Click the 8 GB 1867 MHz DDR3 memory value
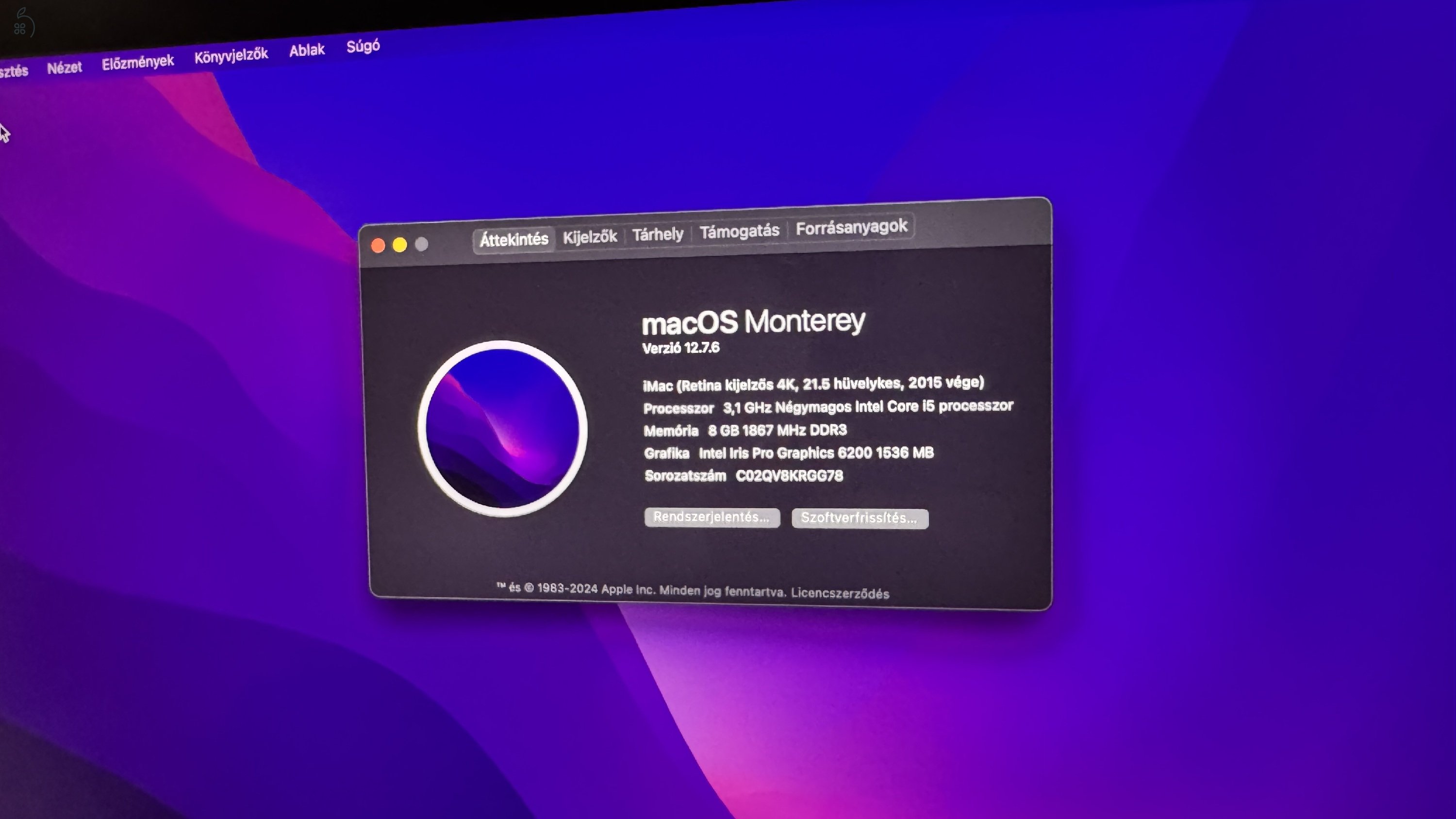 point(777,430)
